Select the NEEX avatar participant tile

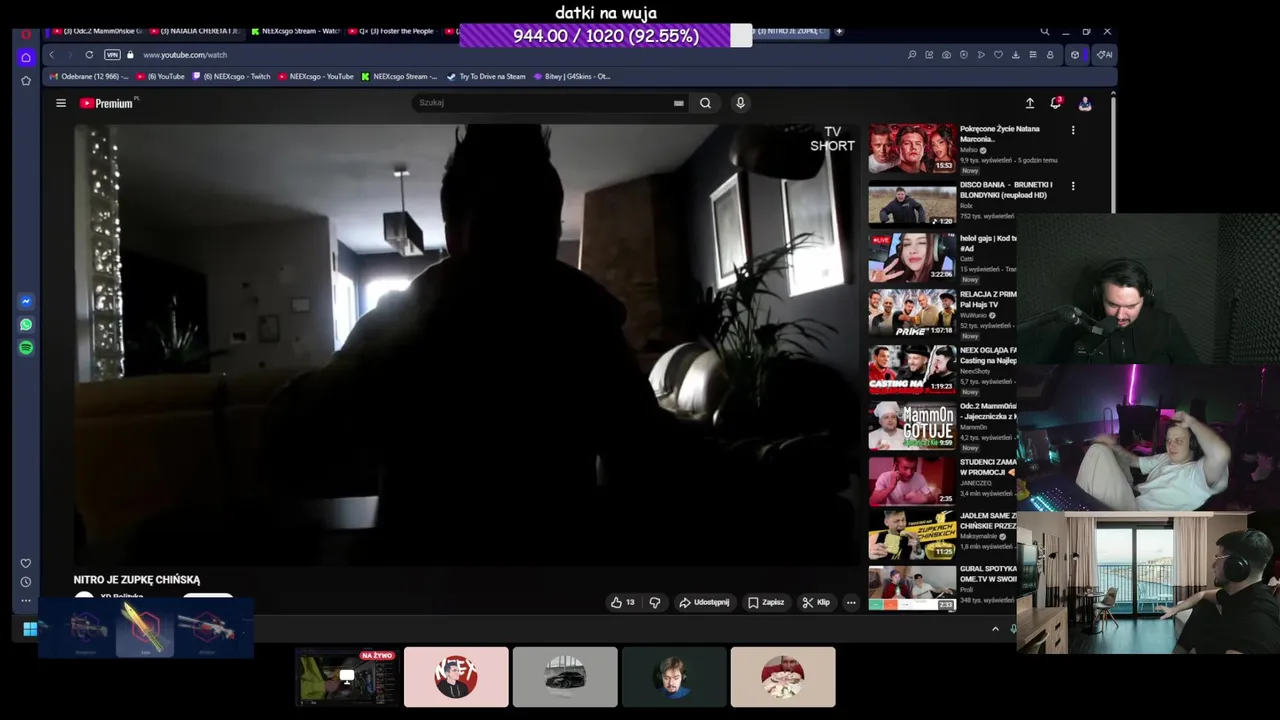(x=456, y=677)
